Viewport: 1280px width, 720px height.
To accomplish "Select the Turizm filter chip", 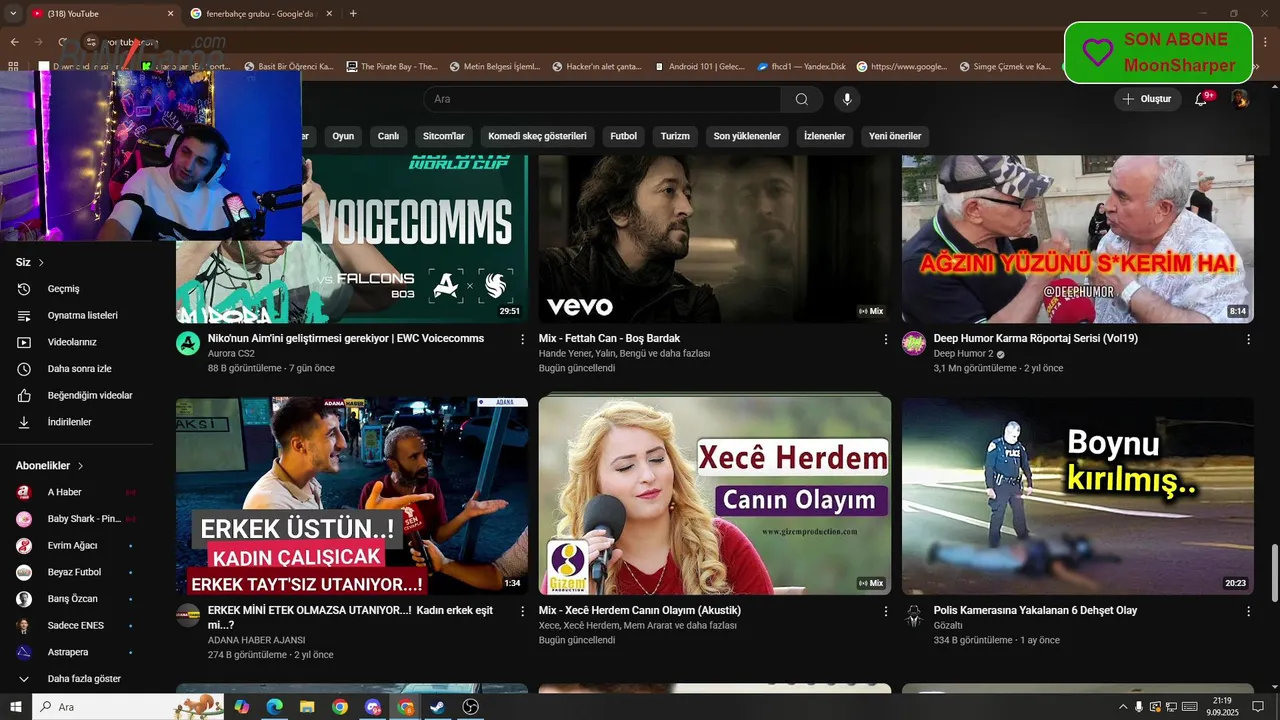I will coord(675,136).
